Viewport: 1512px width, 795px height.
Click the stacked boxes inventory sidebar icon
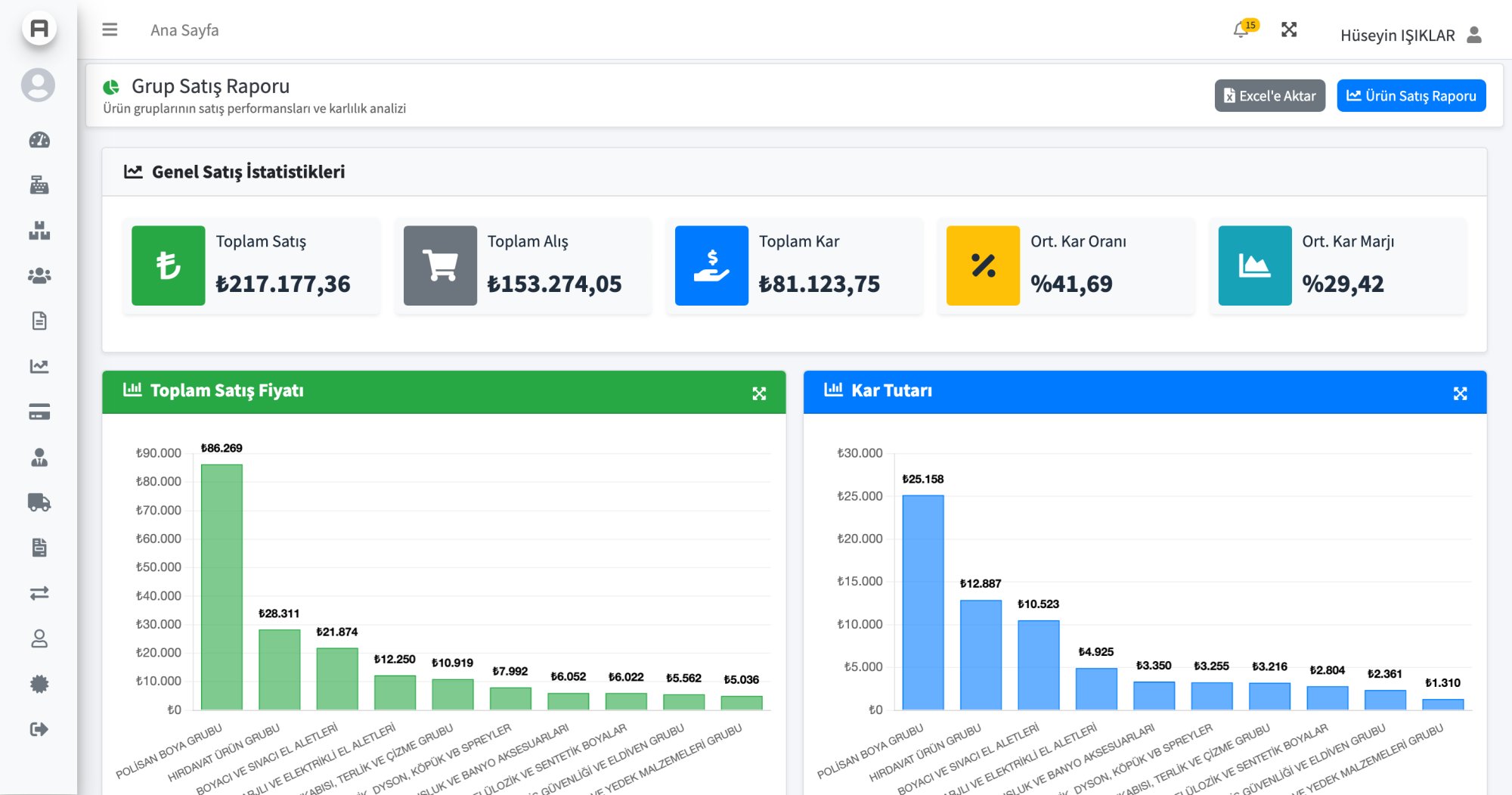(x=39, y=231)
